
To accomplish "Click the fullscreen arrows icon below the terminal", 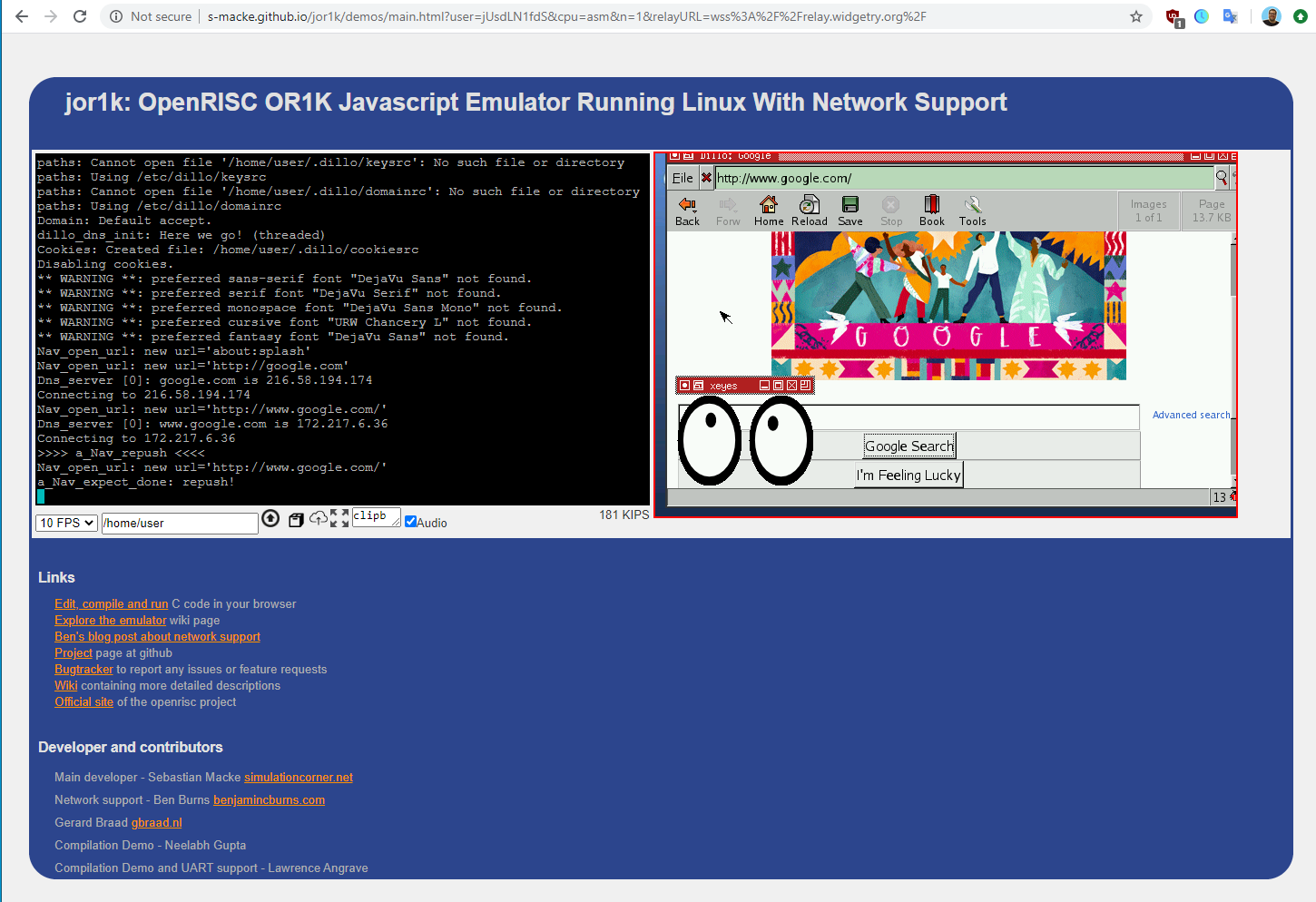I will [x=342, y=517].
